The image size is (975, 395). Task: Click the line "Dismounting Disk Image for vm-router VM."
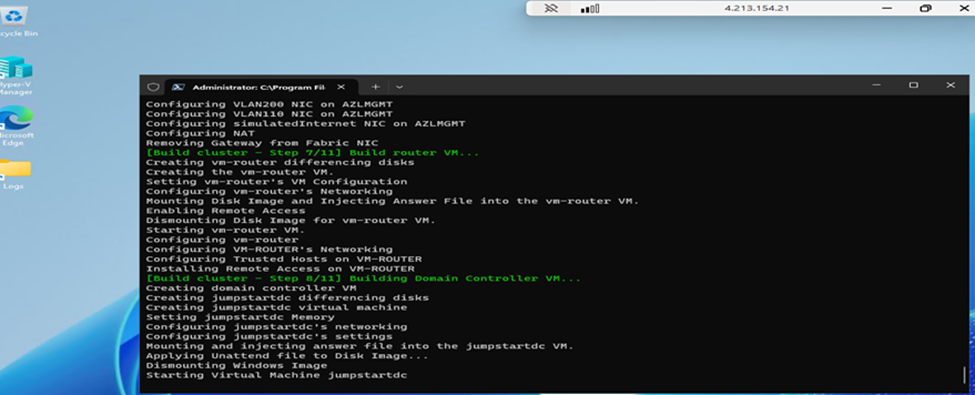point(291,220)
